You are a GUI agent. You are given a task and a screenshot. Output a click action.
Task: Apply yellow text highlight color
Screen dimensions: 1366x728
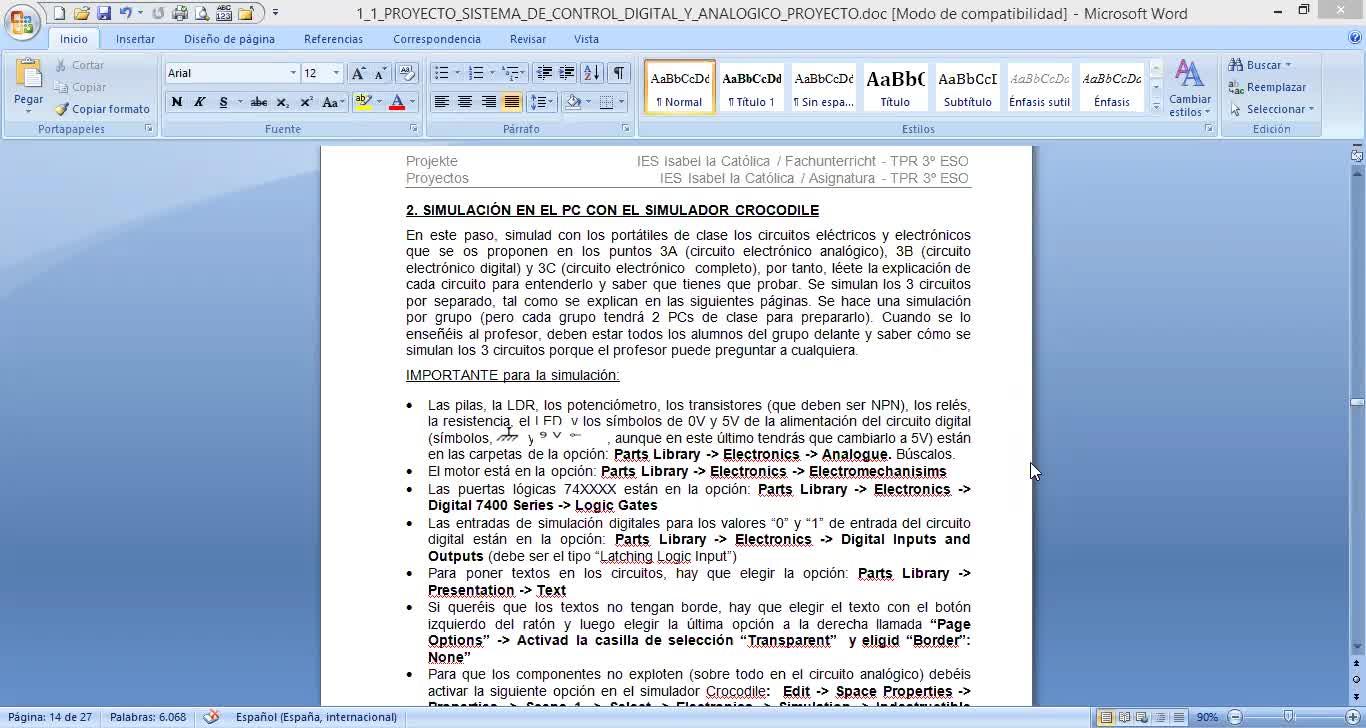pyautogui.click(x=362, y=102)
